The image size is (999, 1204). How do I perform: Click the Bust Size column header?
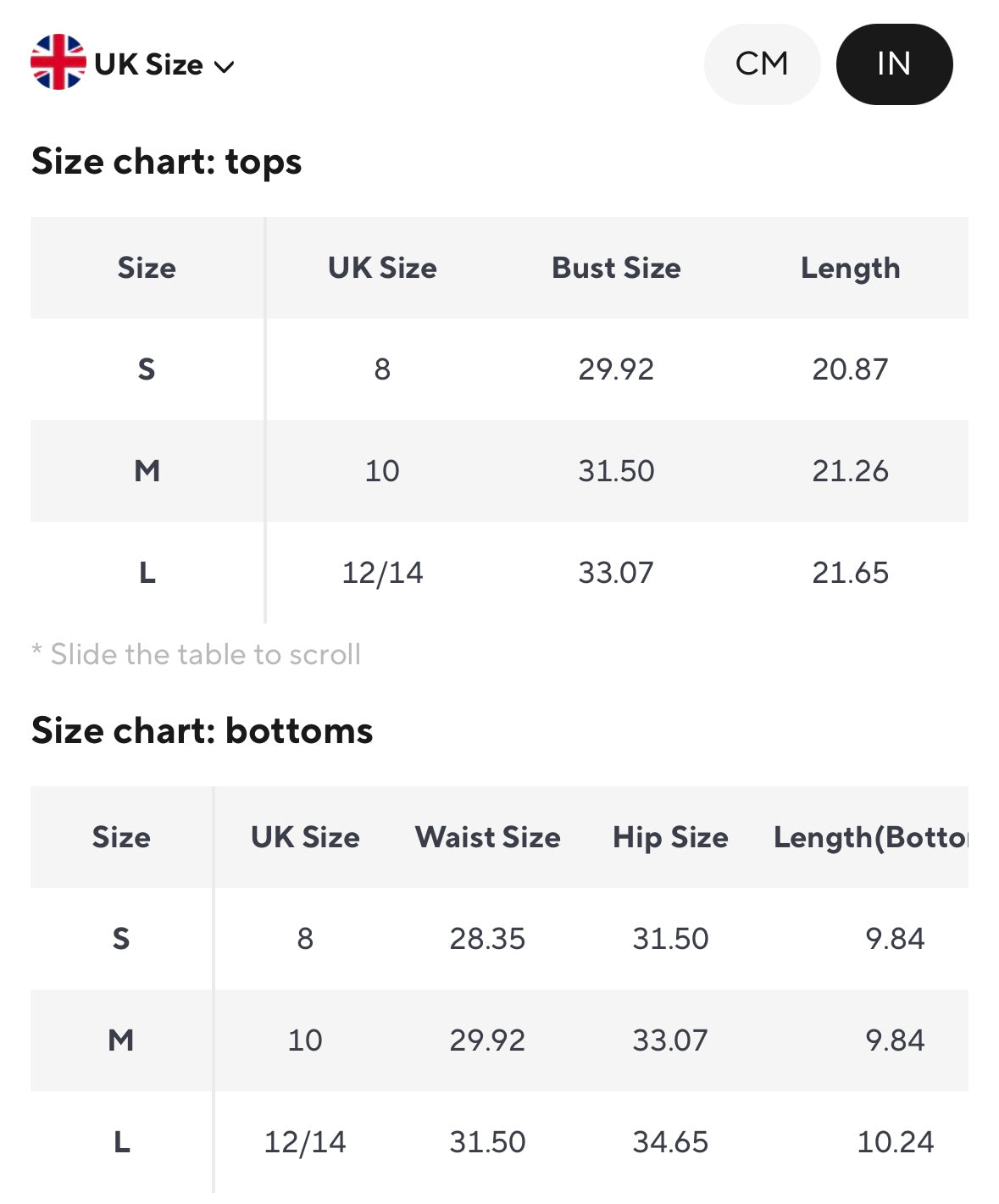[x=616, y=269]
